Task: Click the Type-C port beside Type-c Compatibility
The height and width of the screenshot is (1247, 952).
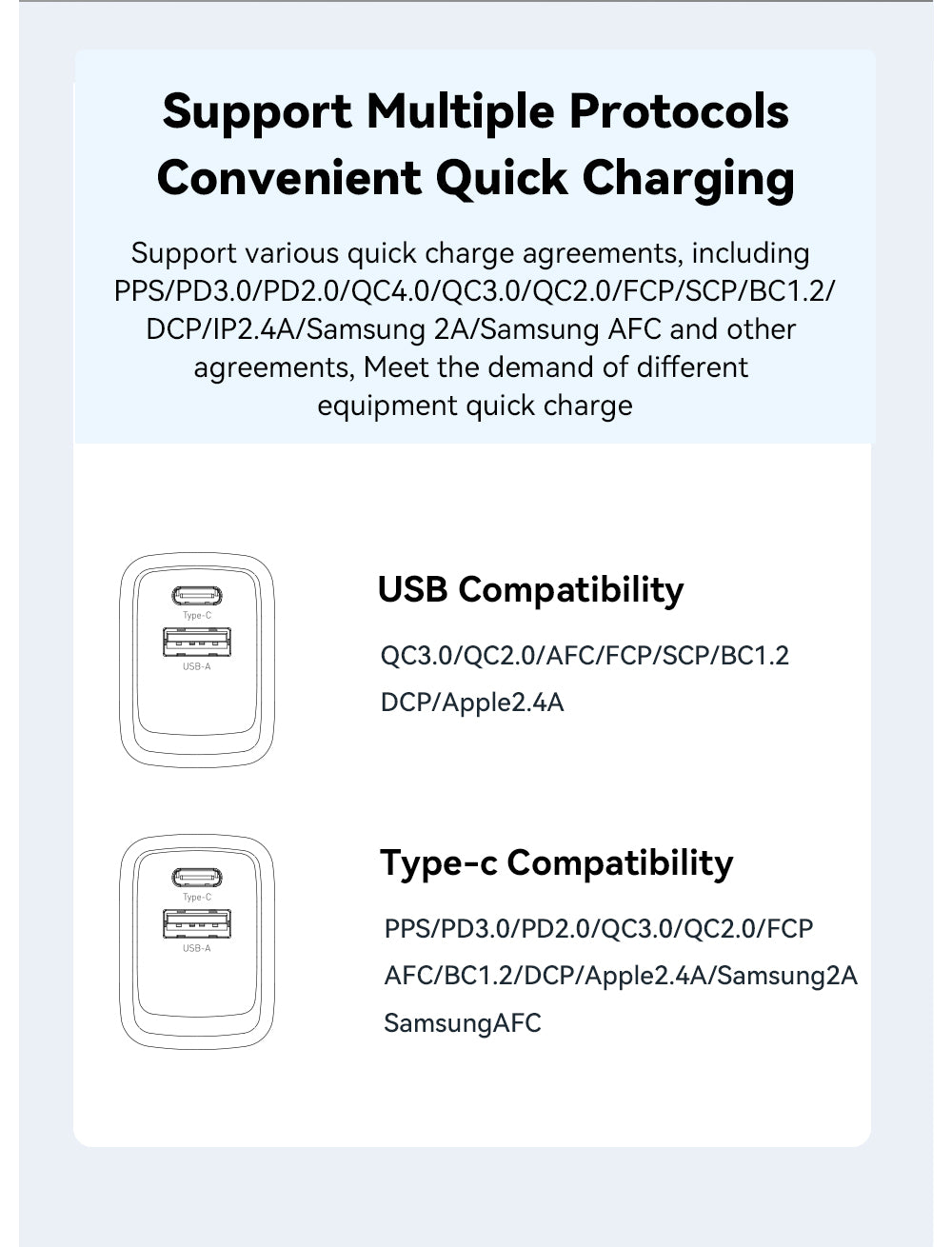Action: pos(196,878)
